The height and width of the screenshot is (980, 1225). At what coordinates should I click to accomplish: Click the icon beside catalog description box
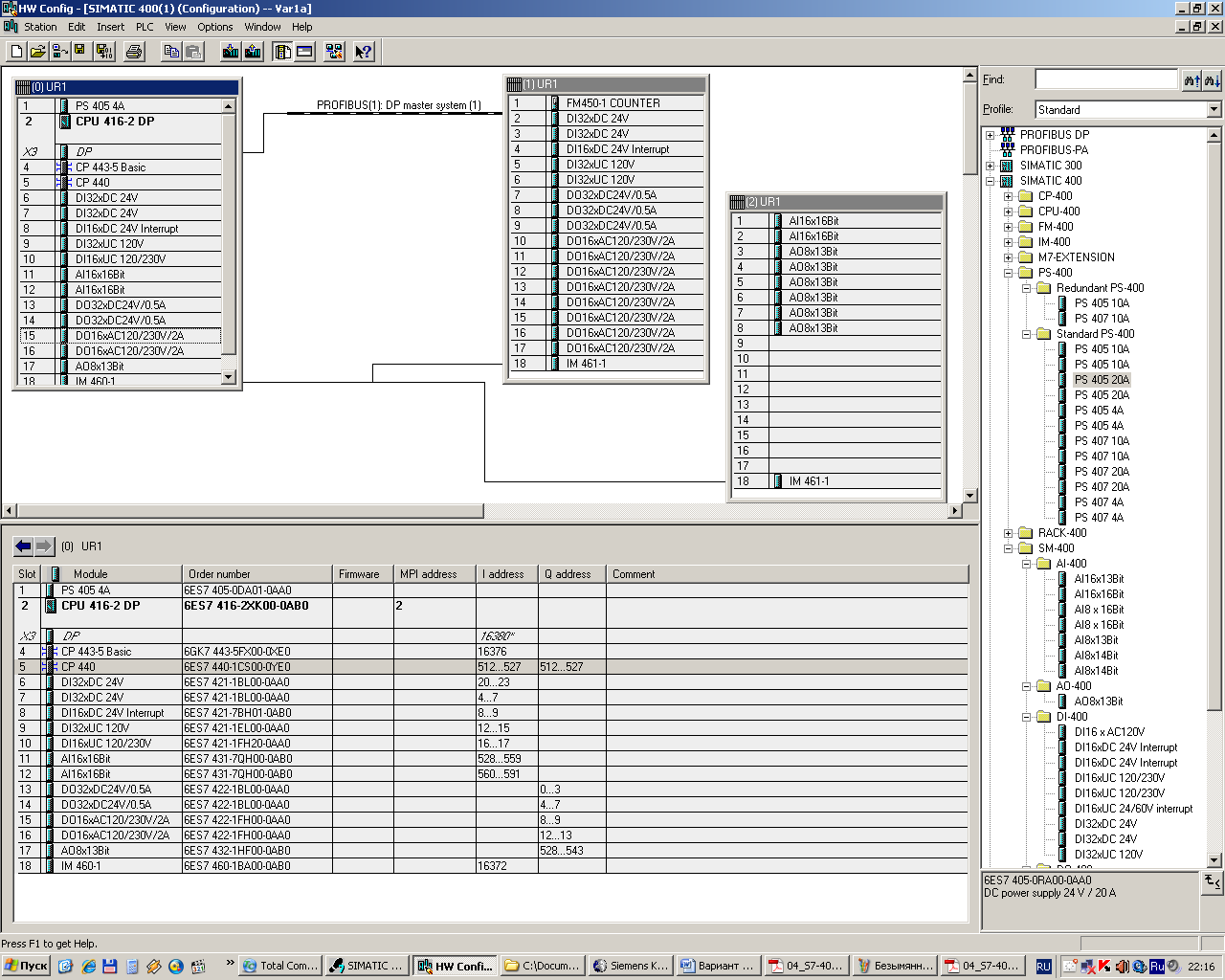(x=1213, y=881)
